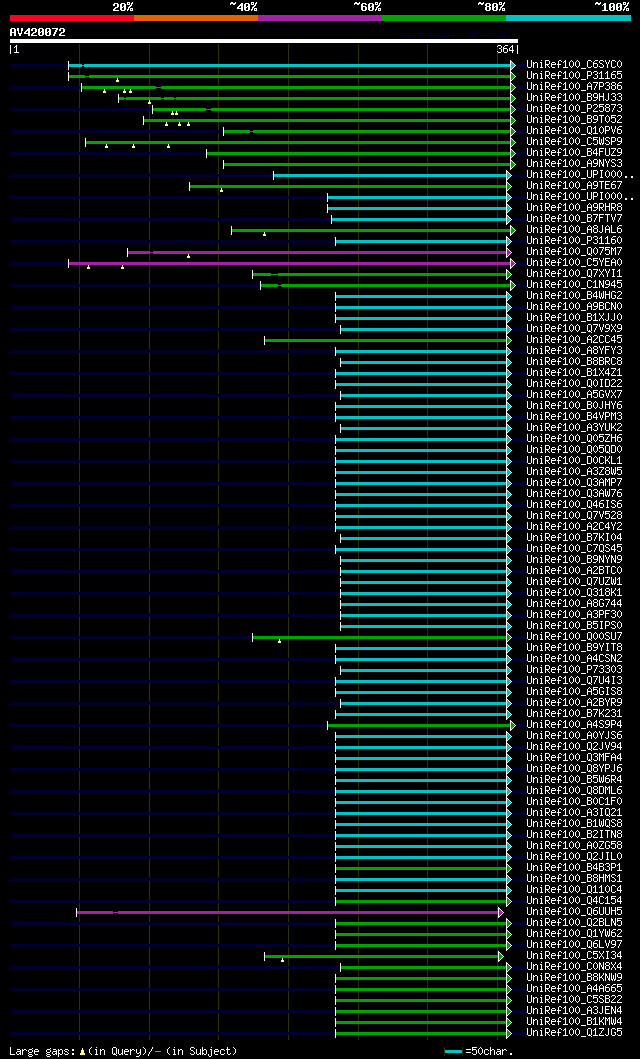
Task: Select the UniRef100_B7FTV7 label
Action: coord(575,219)
